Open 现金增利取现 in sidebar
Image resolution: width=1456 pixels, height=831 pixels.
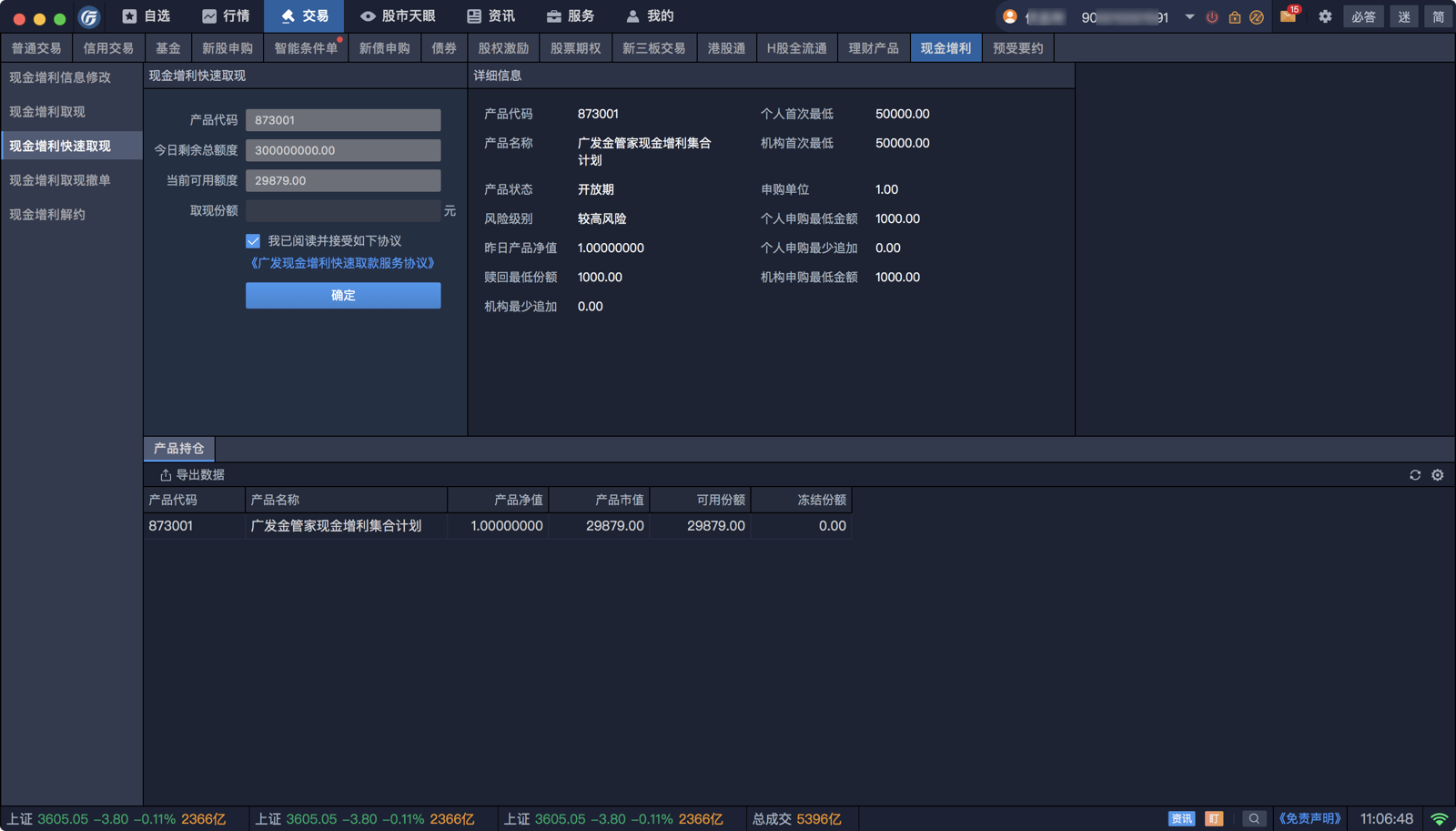click(x=71, y=112)
